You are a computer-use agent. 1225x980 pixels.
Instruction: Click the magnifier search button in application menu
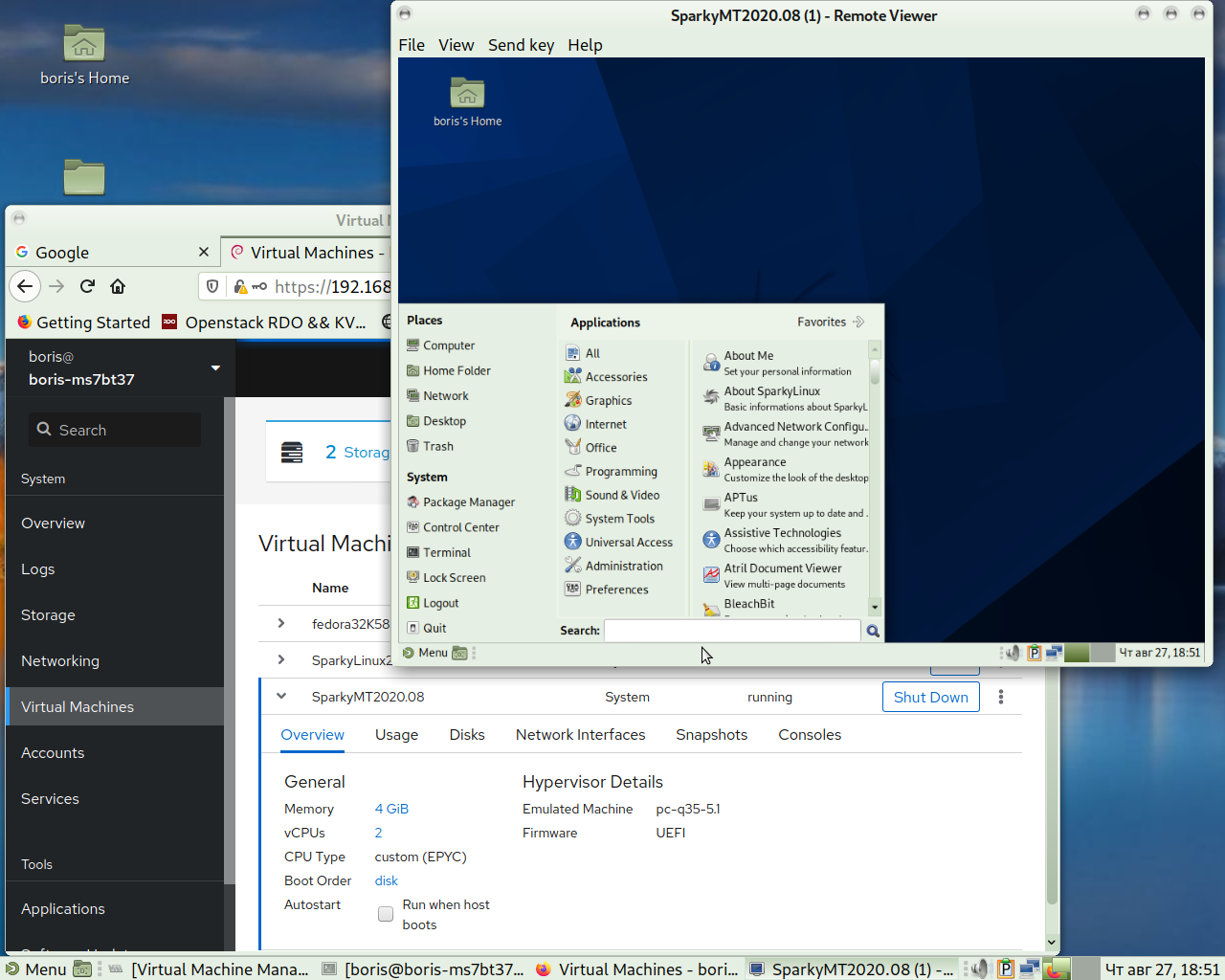click(x=872, y=631)
